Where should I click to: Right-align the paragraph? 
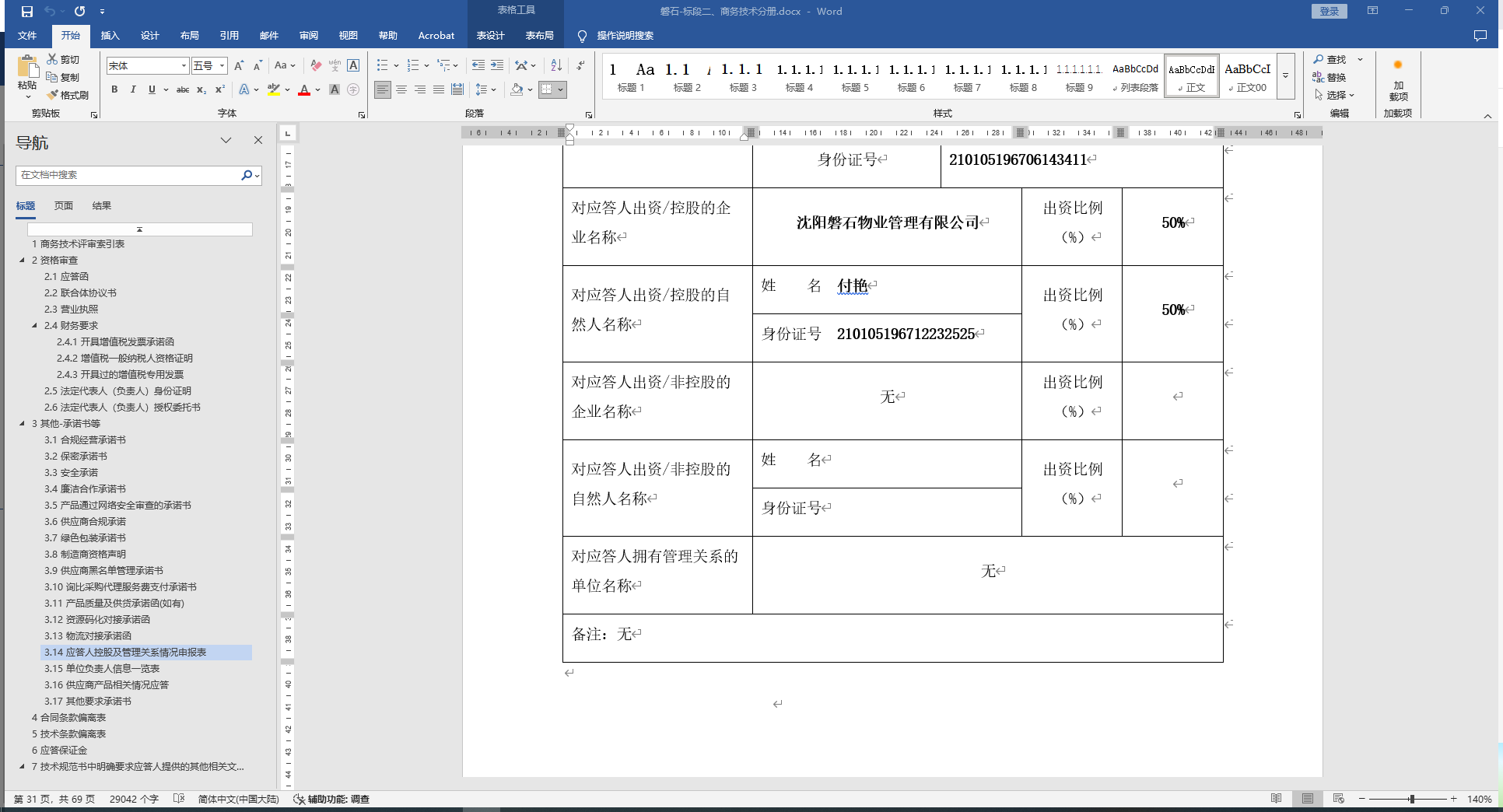pos(420,89)
